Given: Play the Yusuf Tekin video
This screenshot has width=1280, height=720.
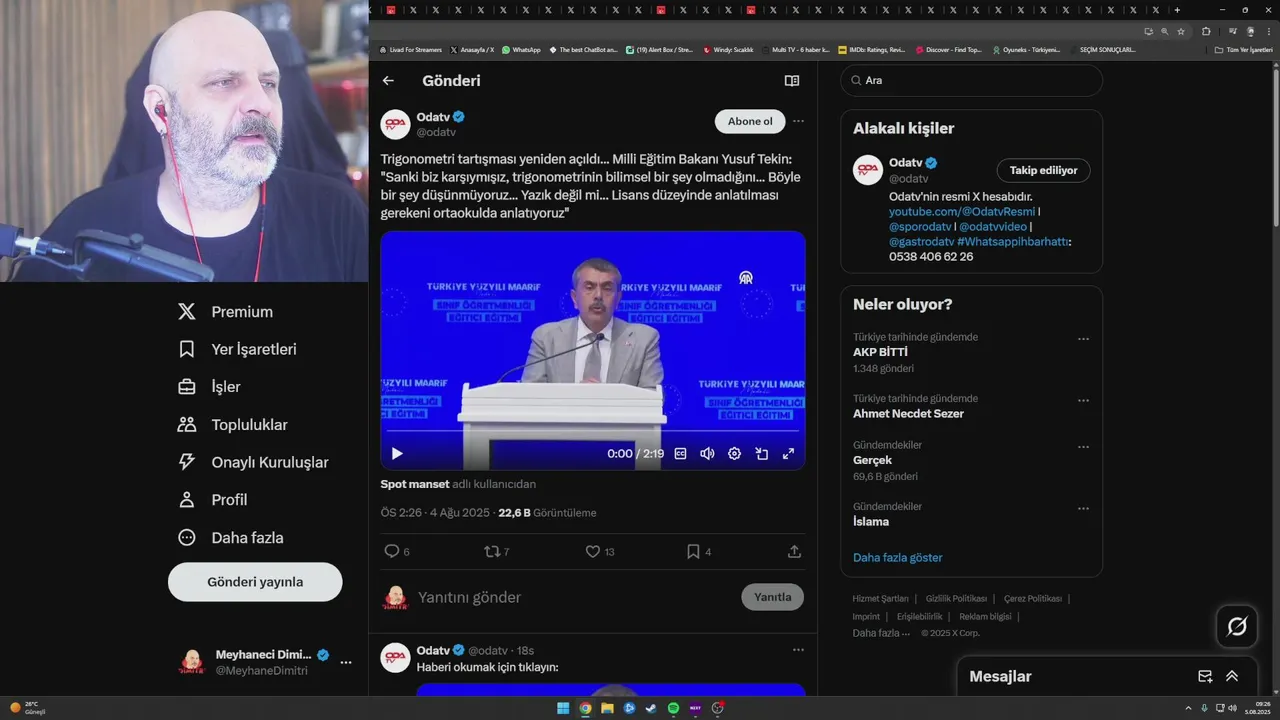Looking at the screenshot, I should click(397, 453).
